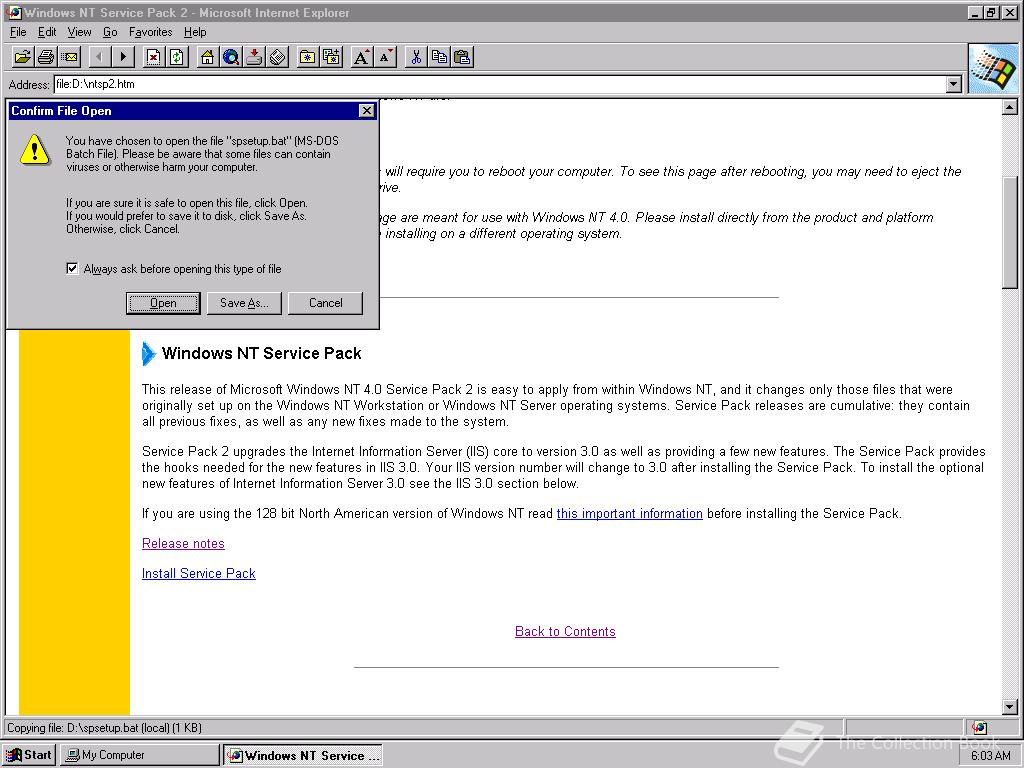1024x768 pixels.
Task: Increase font size with large A icon
Action: [362, 57]
